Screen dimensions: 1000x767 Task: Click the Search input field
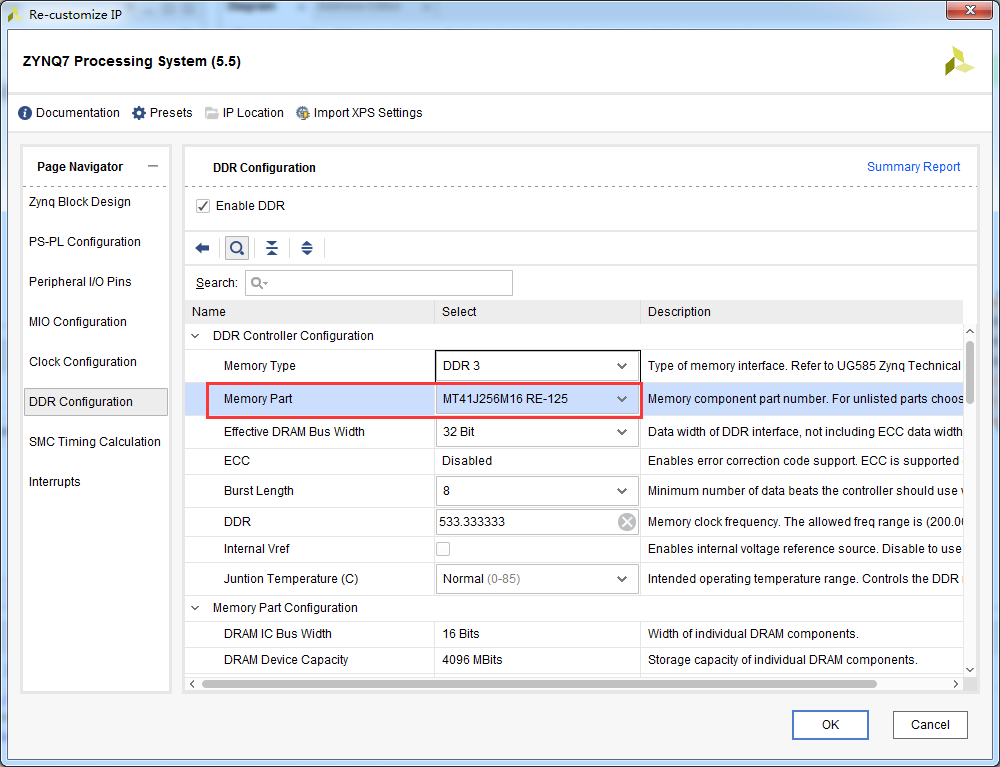(379, 283)
